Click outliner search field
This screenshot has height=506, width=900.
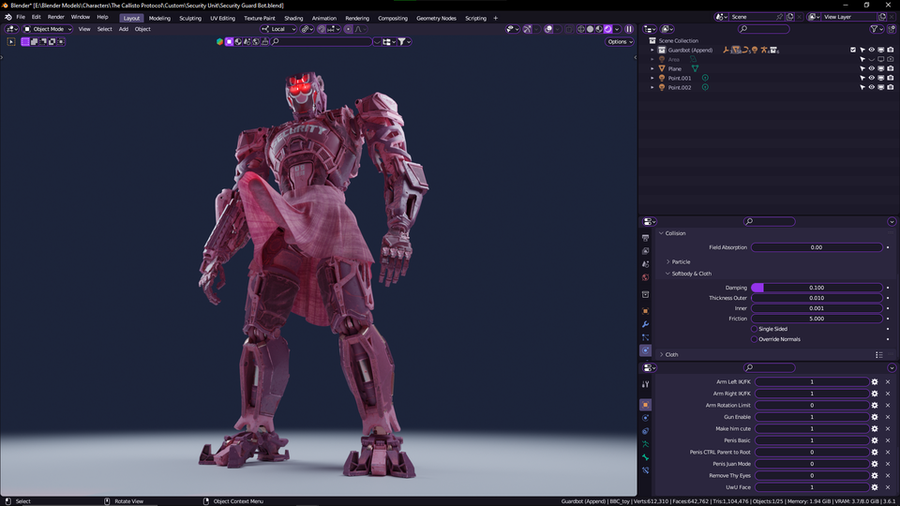764,29
